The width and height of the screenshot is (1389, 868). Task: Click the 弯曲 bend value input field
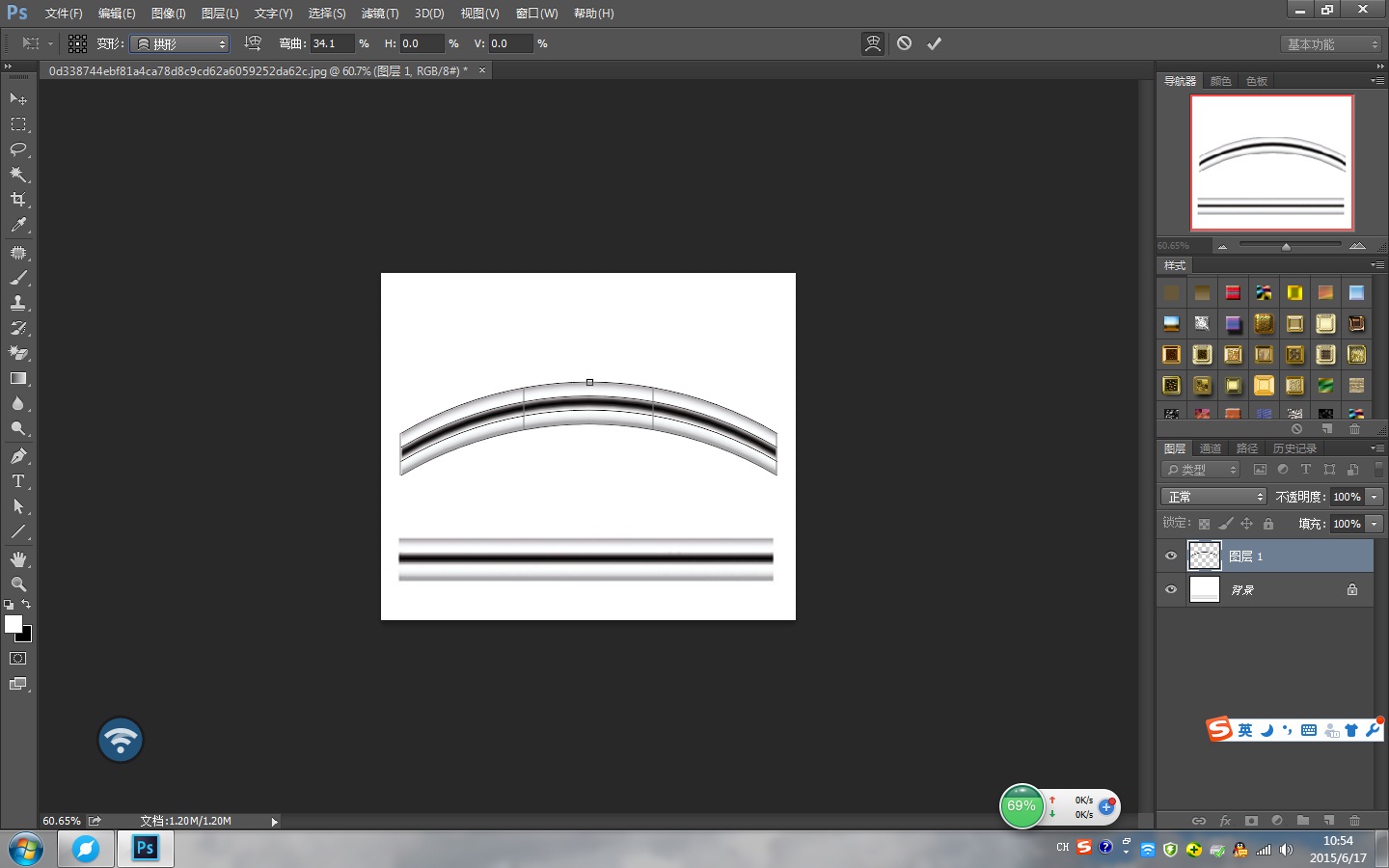331,43
